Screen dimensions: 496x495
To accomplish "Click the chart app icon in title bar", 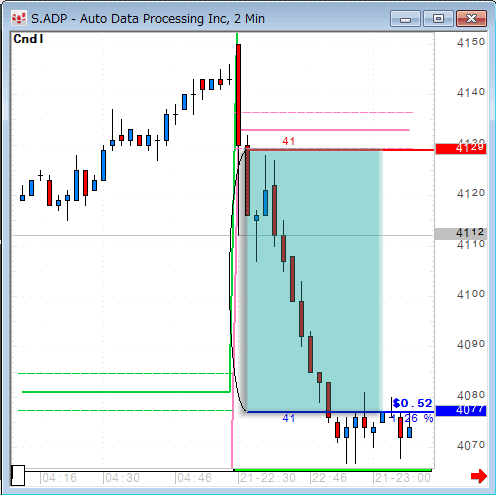I will (x=19, y=19).
